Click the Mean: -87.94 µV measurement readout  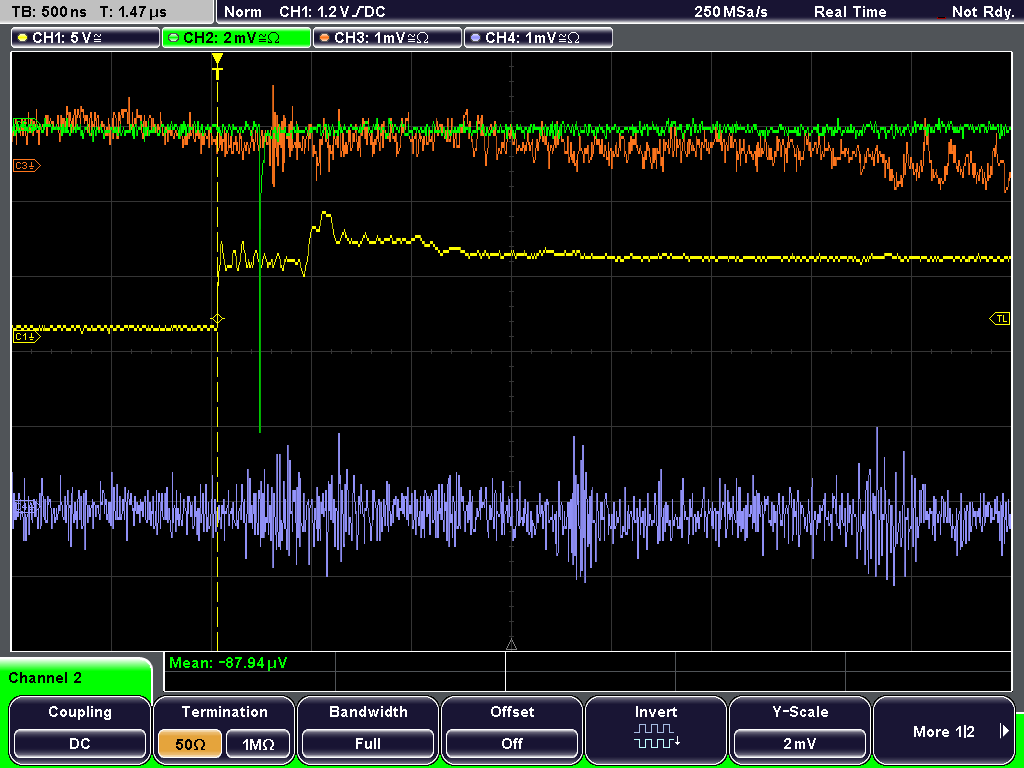click(228, 663)
